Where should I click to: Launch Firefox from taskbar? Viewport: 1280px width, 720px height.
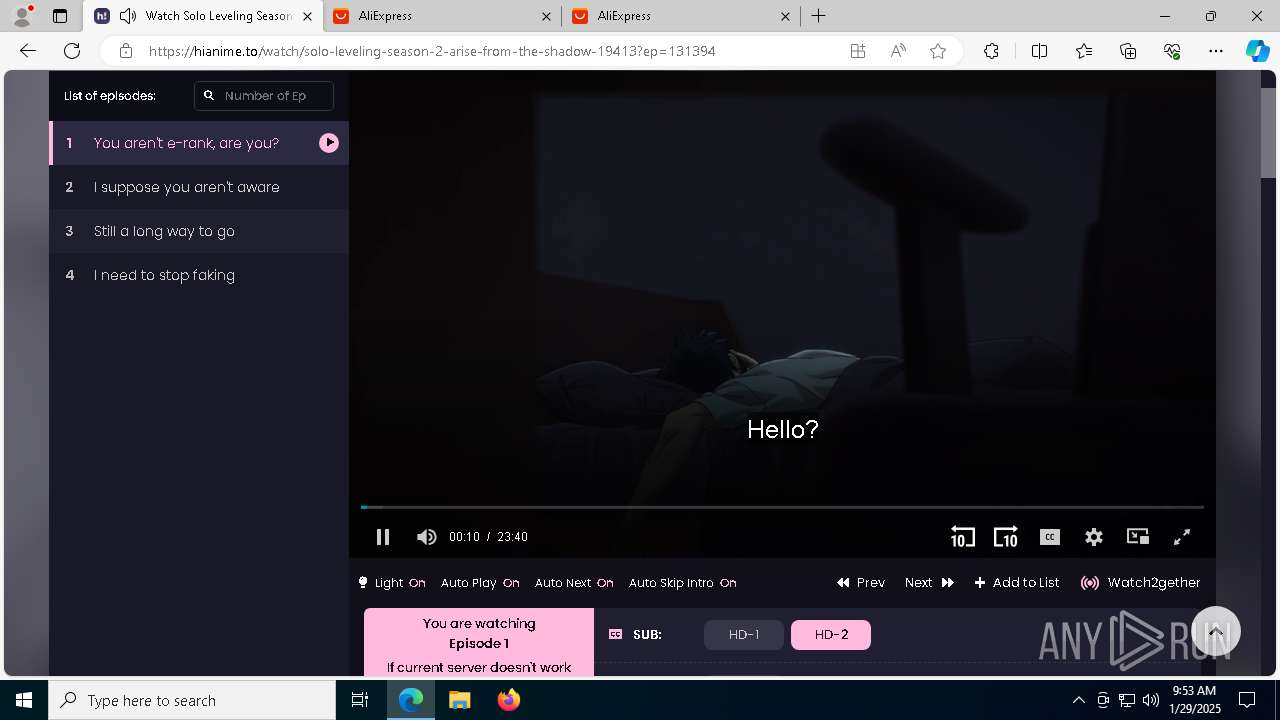(509, 700)
